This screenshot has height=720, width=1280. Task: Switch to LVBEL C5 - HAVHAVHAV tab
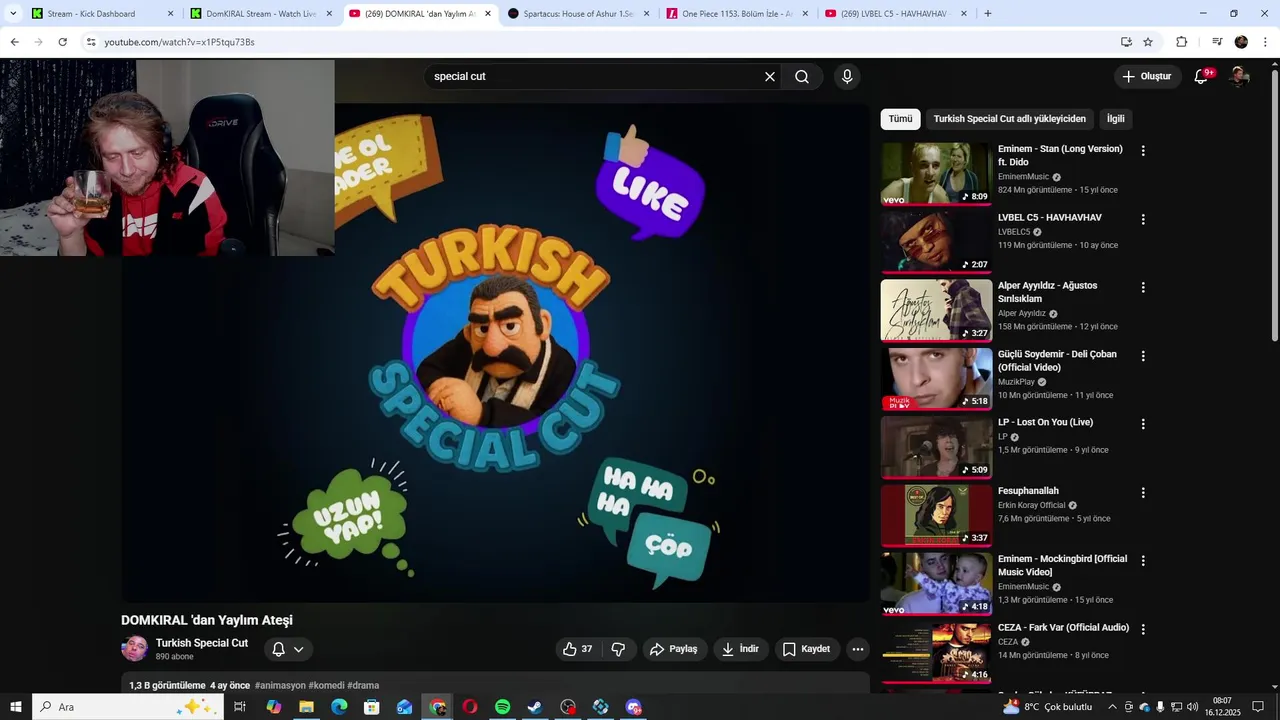click(x=895, y=14)
